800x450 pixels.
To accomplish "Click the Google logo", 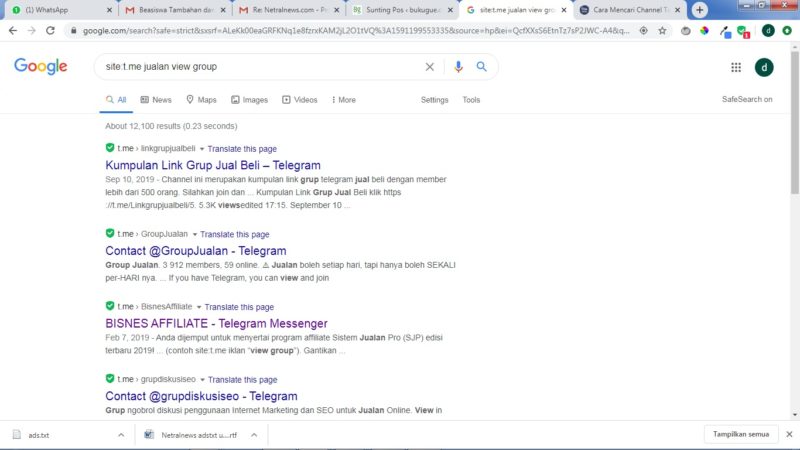I will [x=41, y=66].
